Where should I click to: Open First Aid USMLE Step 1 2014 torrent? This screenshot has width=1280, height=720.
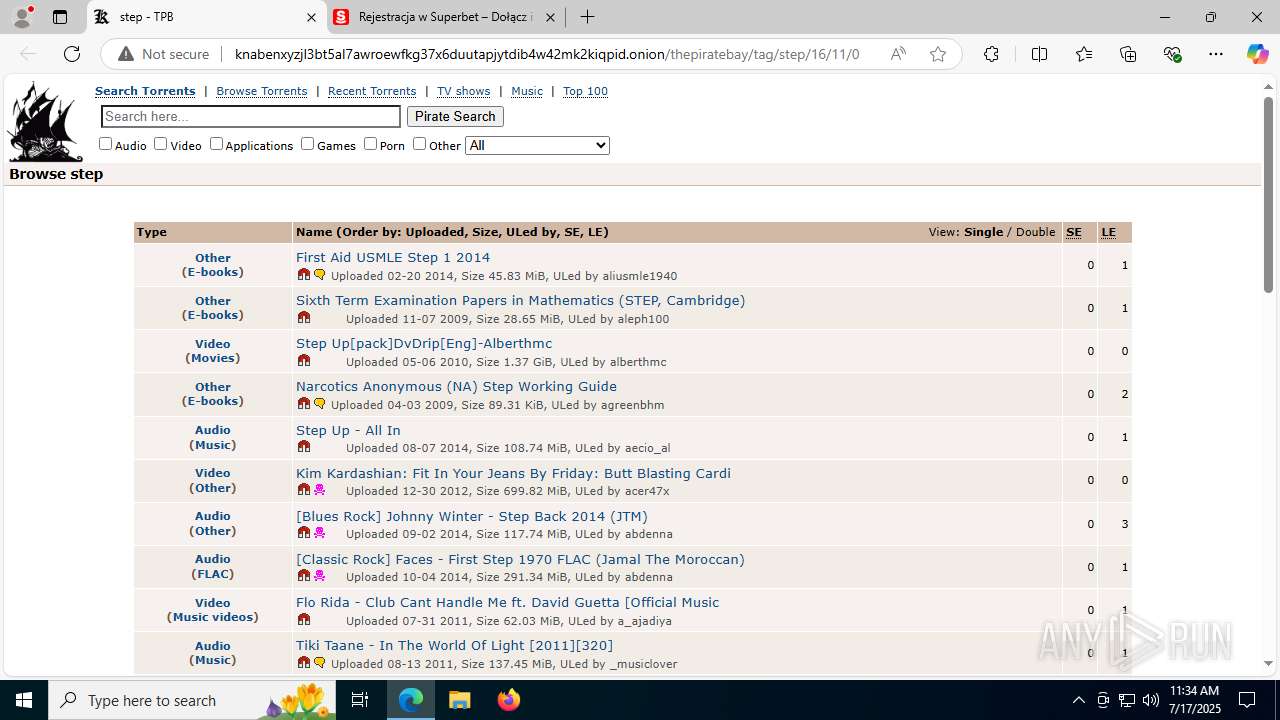point(393,257)
